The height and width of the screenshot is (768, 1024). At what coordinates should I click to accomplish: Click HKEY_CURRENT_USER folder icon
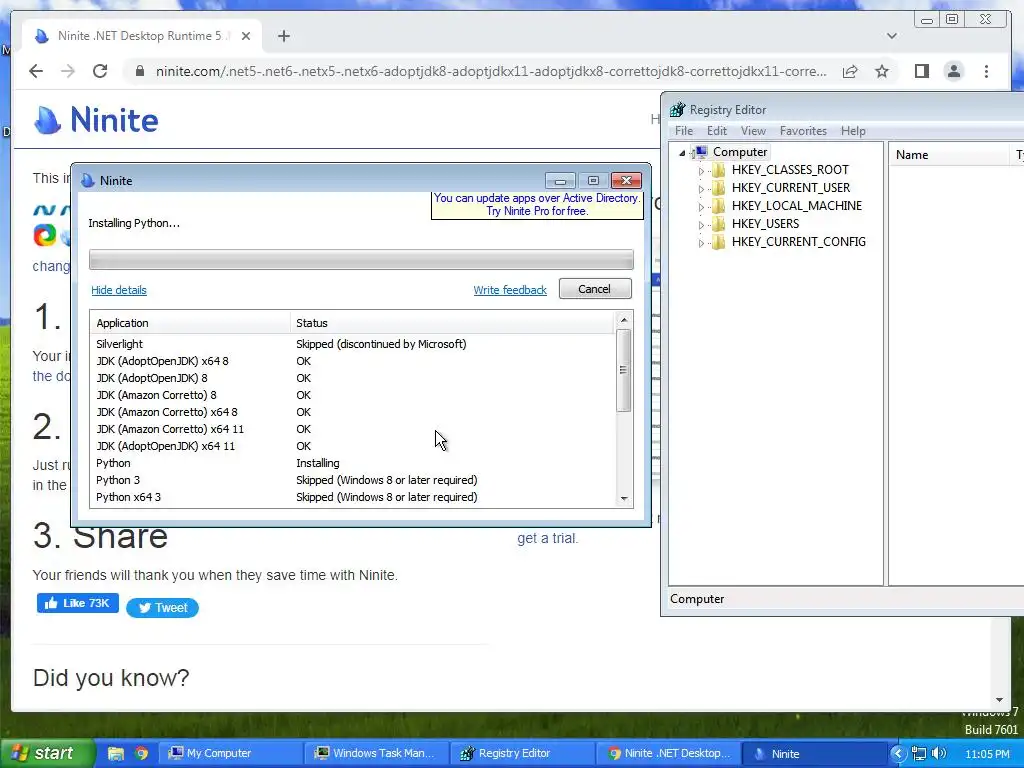718,188
